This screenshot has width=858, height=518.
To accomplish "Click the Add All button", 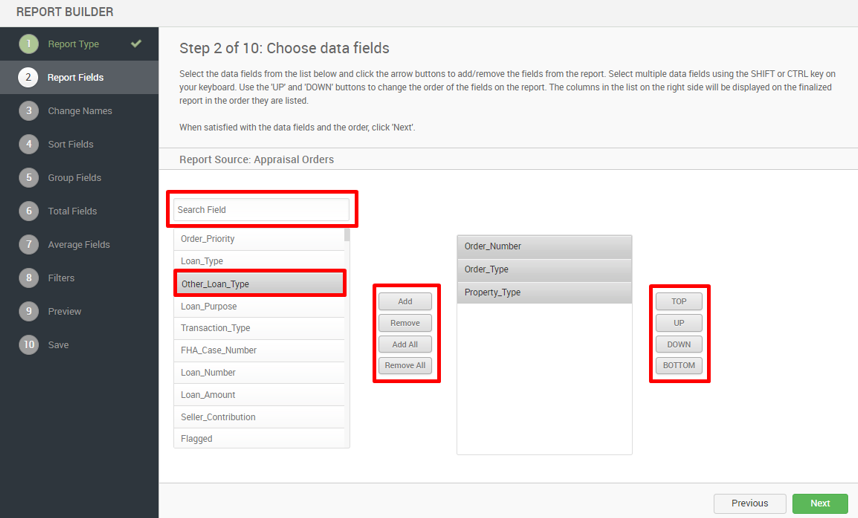I will 405,345.
